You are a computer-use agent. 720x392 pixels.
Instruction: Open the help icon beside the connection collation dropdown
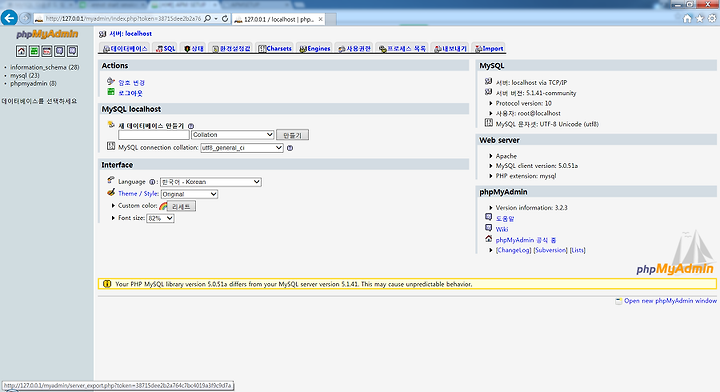point(290,148)
